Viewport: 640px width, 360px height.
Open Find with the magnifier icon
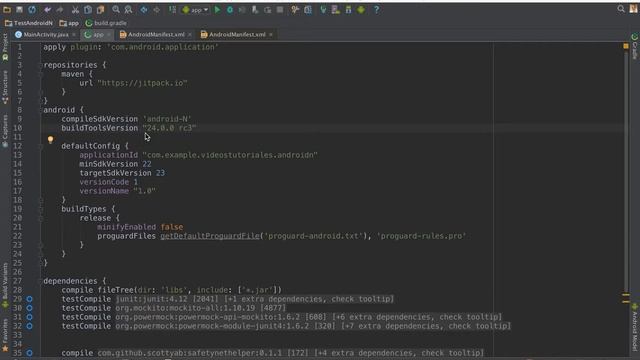[116, 9]
